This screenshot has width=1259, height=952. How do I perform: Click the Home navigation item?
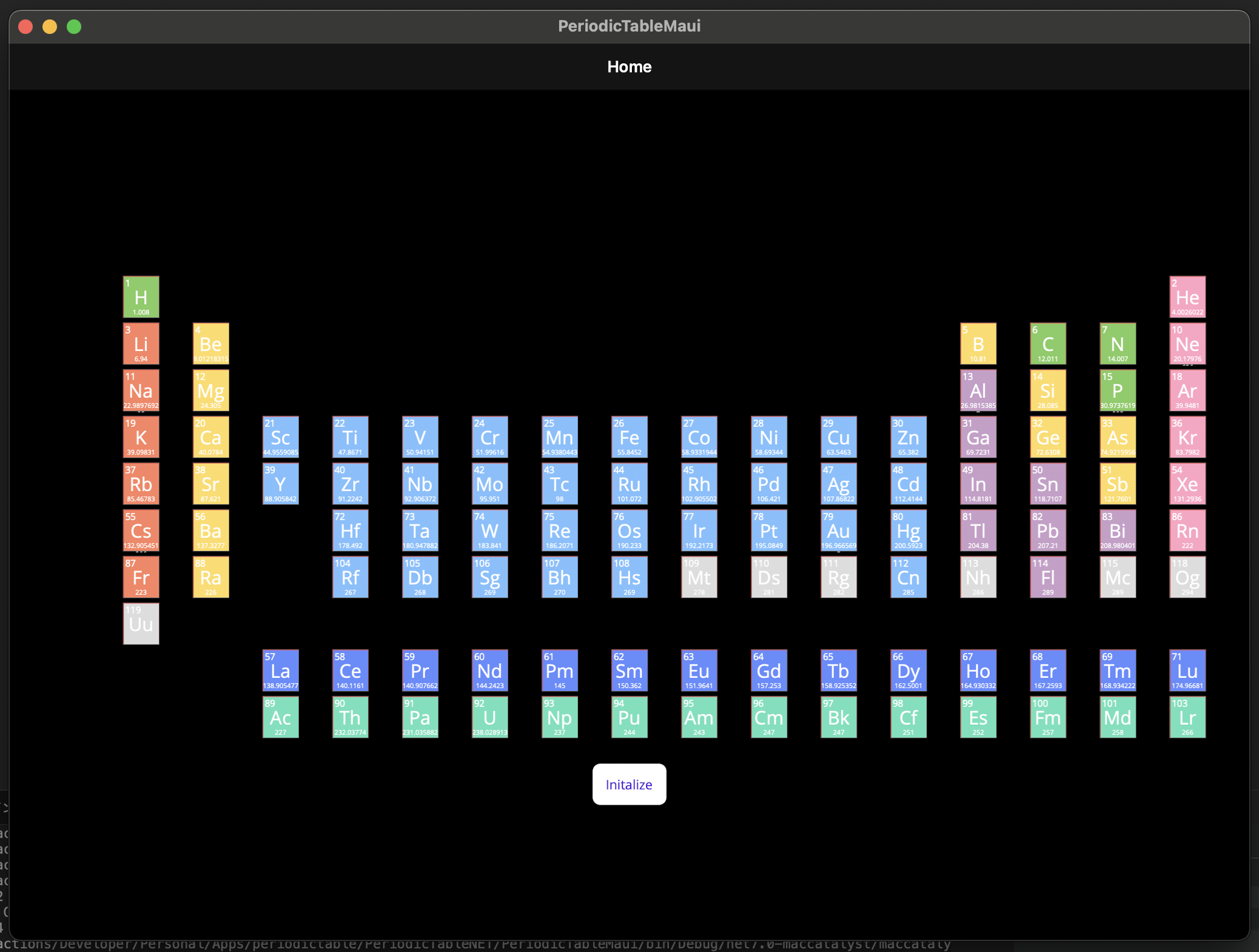pos(629,67)
